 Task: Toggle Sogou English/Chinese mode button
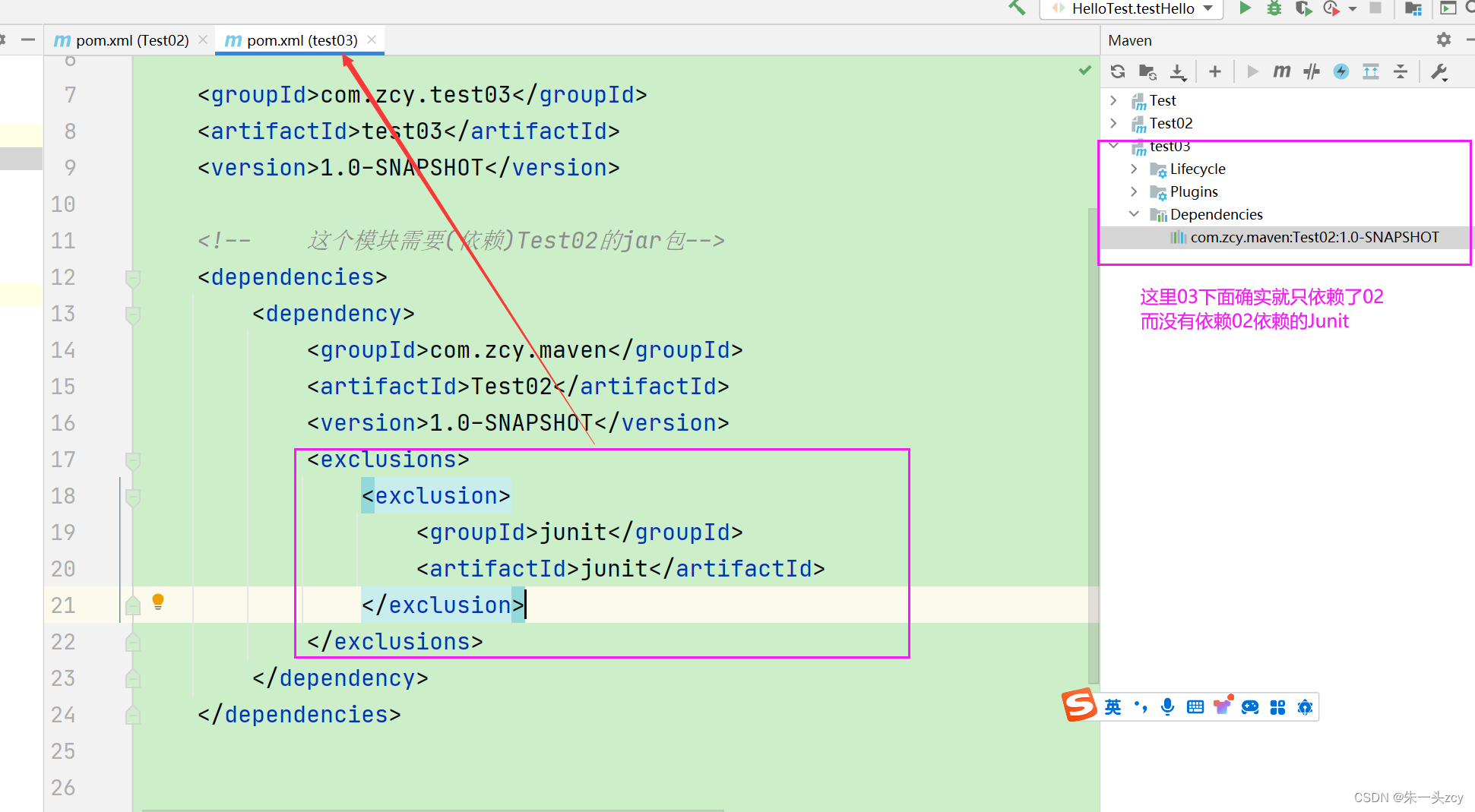(x=1113, y=707)
